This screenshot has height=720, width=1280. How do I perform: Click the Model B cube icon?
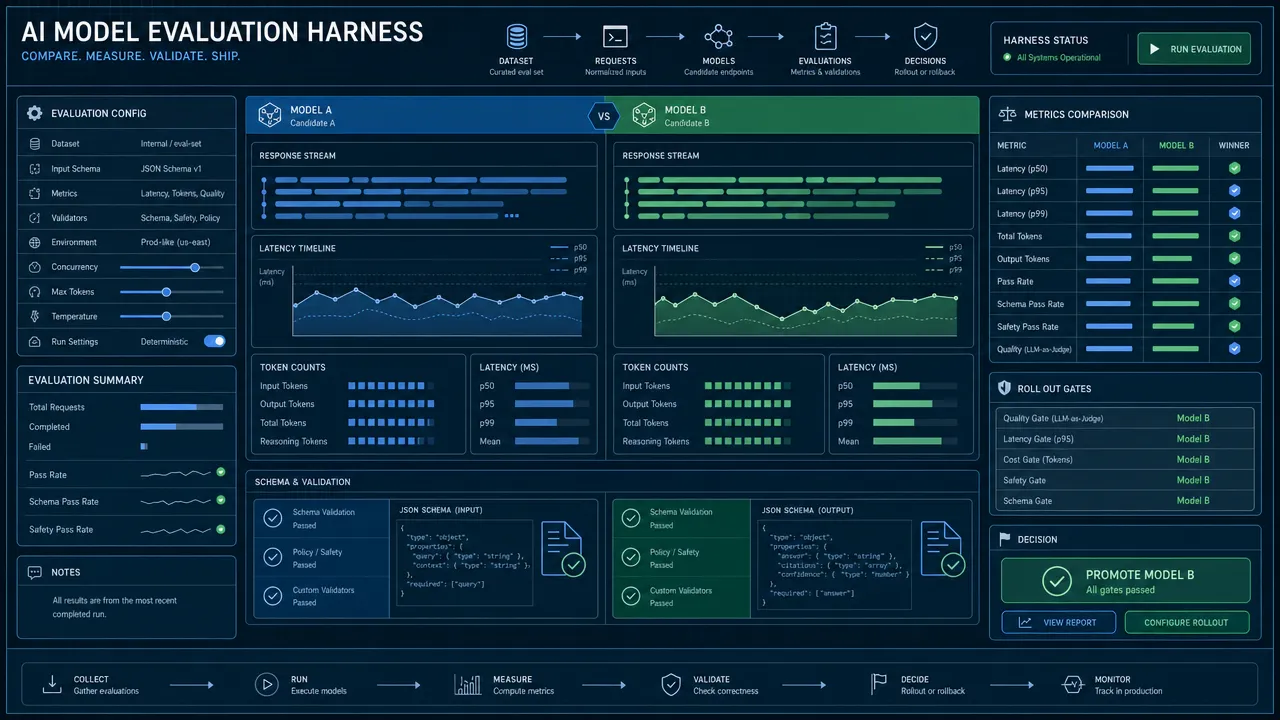pyautogui.click(x=644, y=115)
